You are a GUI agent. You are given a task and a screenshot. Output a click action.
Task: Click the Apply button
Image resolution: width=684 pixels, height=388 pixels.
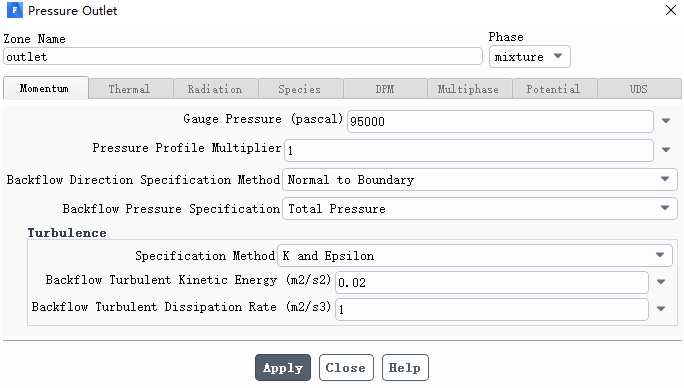point(283,367)
